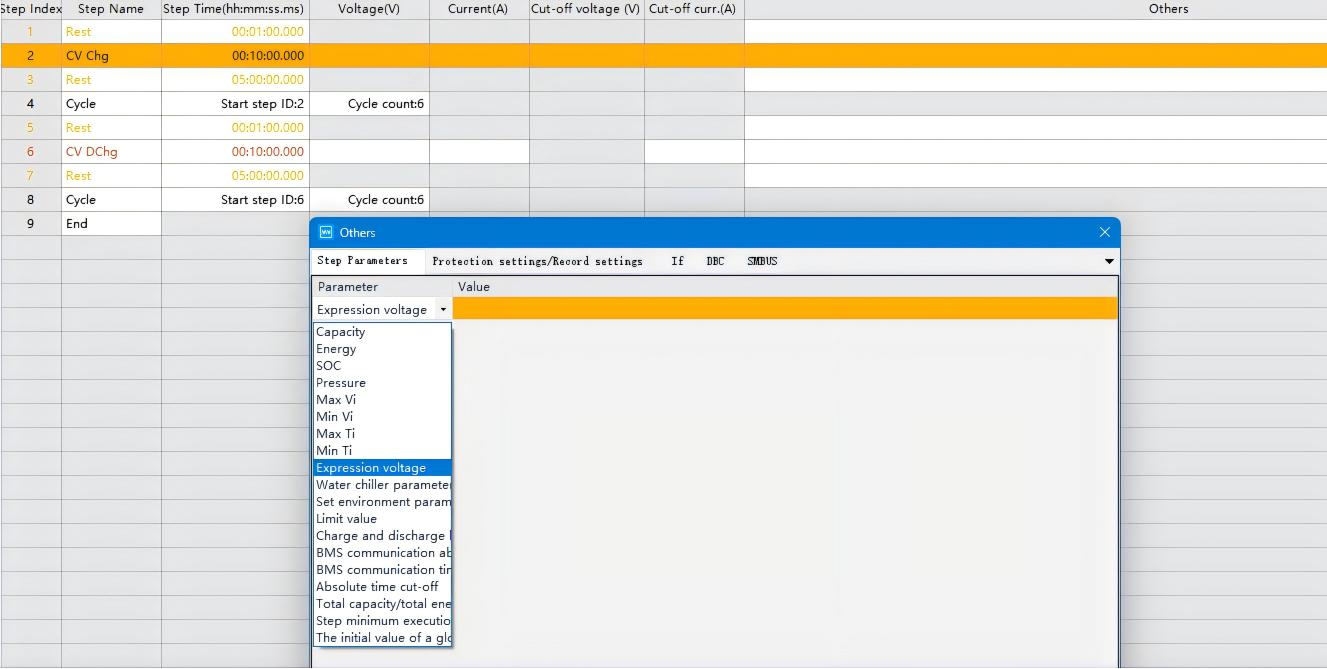Click step 7 Rest name cell
1327x669 pixels.
111,176
